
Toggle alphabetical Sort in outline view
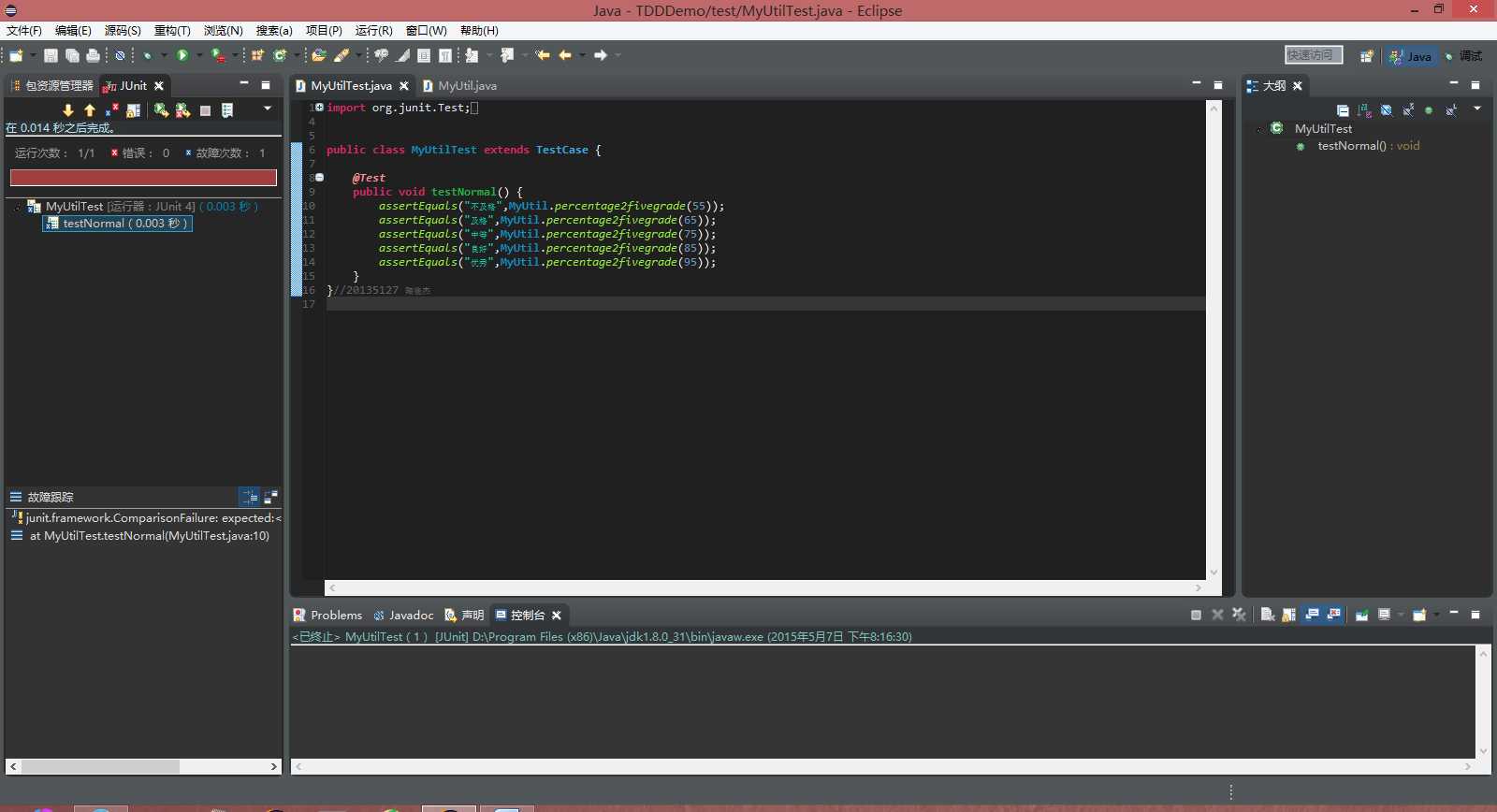1365,109
